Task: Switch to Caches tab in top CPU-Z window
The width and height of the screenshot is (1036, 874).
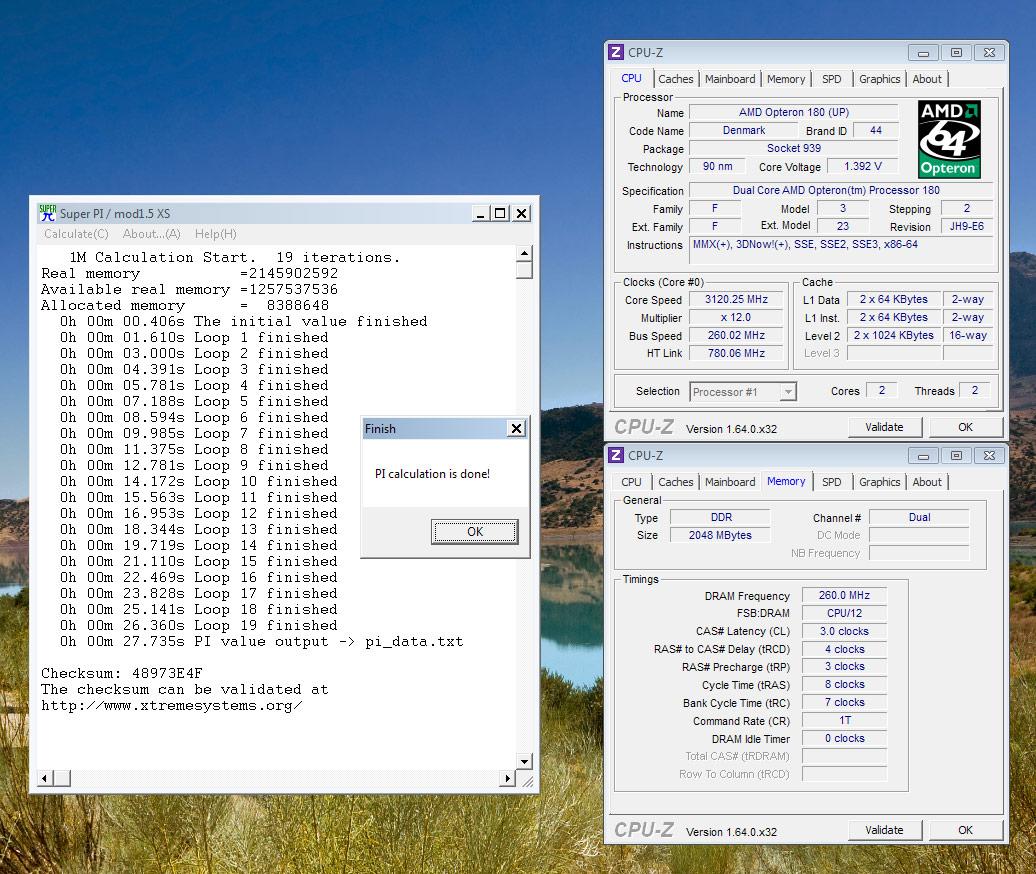Action: (675, 79)
